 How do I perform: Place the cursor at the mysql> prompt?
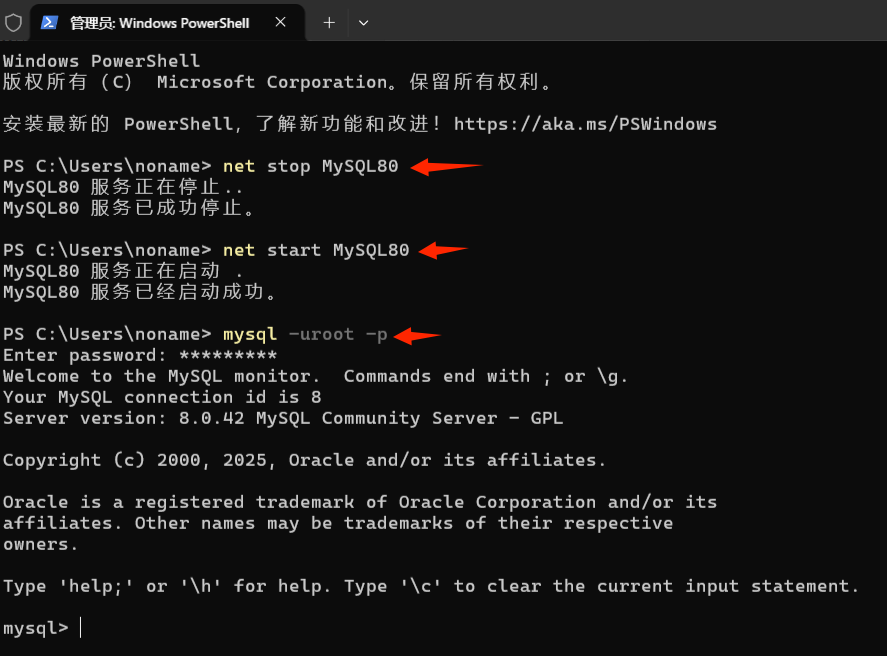pyautogui.click(x=81, y=628)
